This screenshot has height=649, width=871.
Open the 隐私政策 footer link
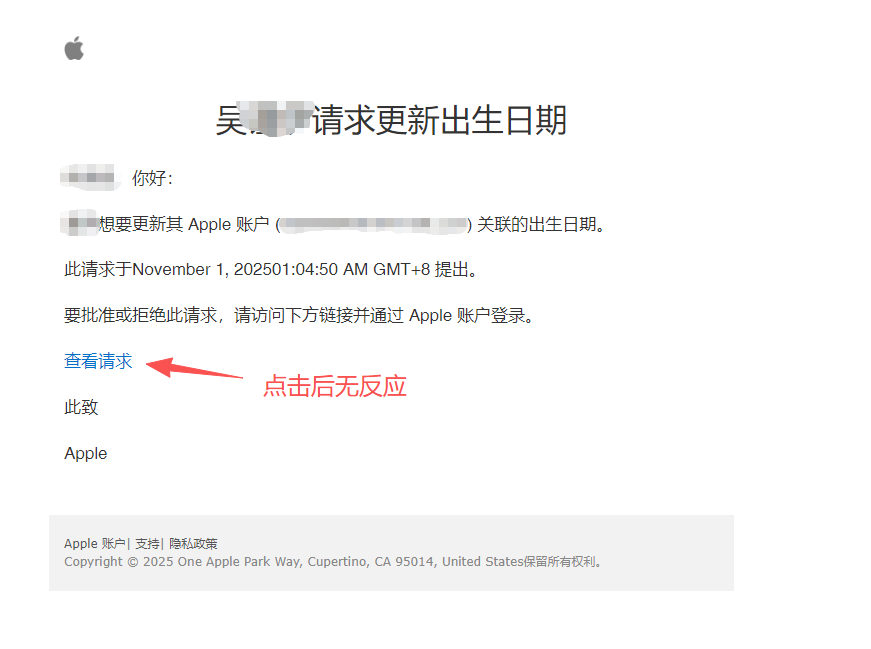click(x=193, y=543)
